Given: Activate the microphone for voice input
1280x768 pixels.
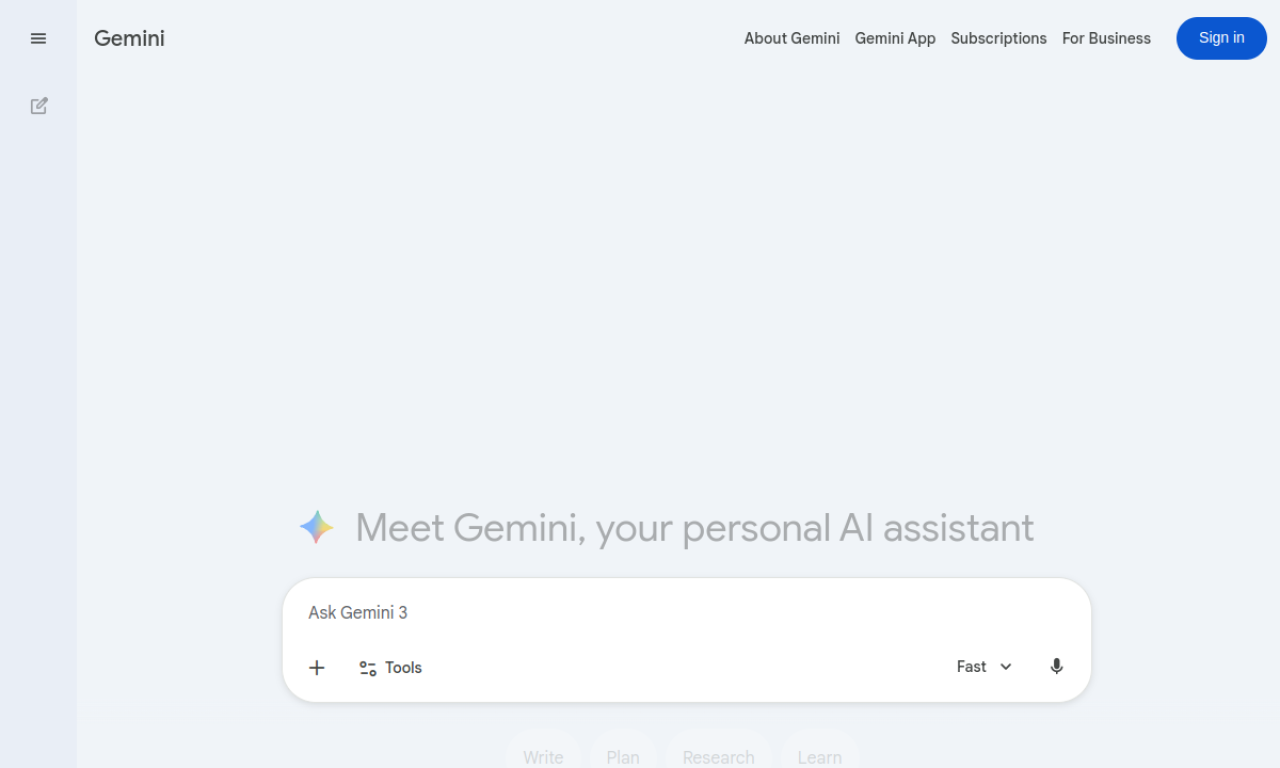Looking at the screenshot, I should coord(1056,666).
